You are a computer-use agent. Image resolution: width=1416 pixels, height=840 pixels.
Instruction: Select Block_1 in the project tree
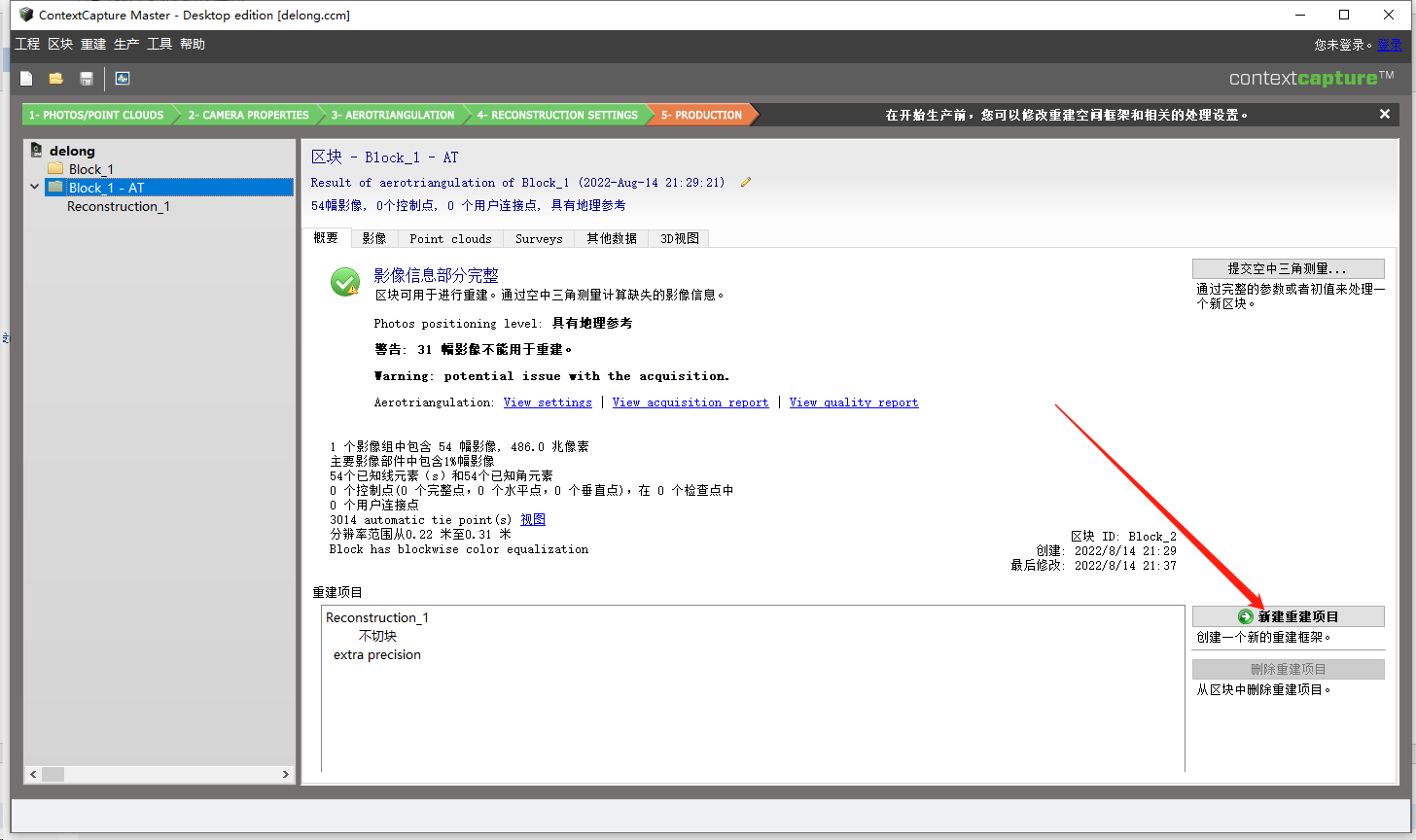coord(91,169)
